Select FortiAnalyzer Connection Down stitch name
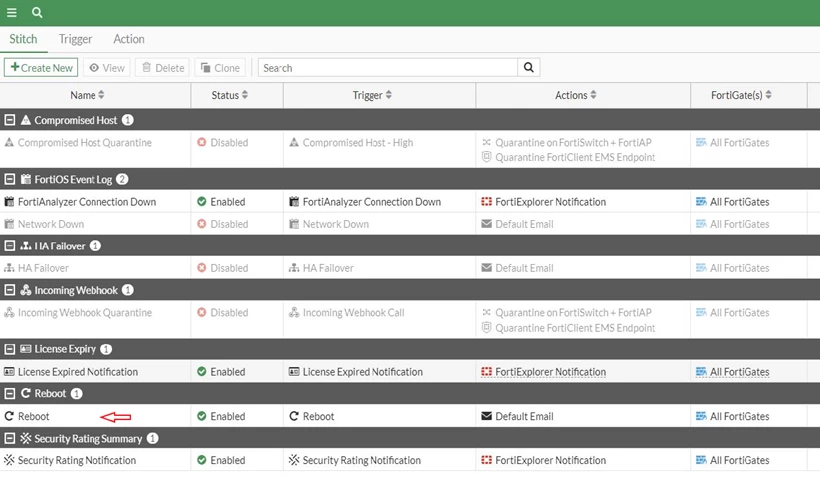This screenshot has height=480, width=820. click(x=87, y=202)
